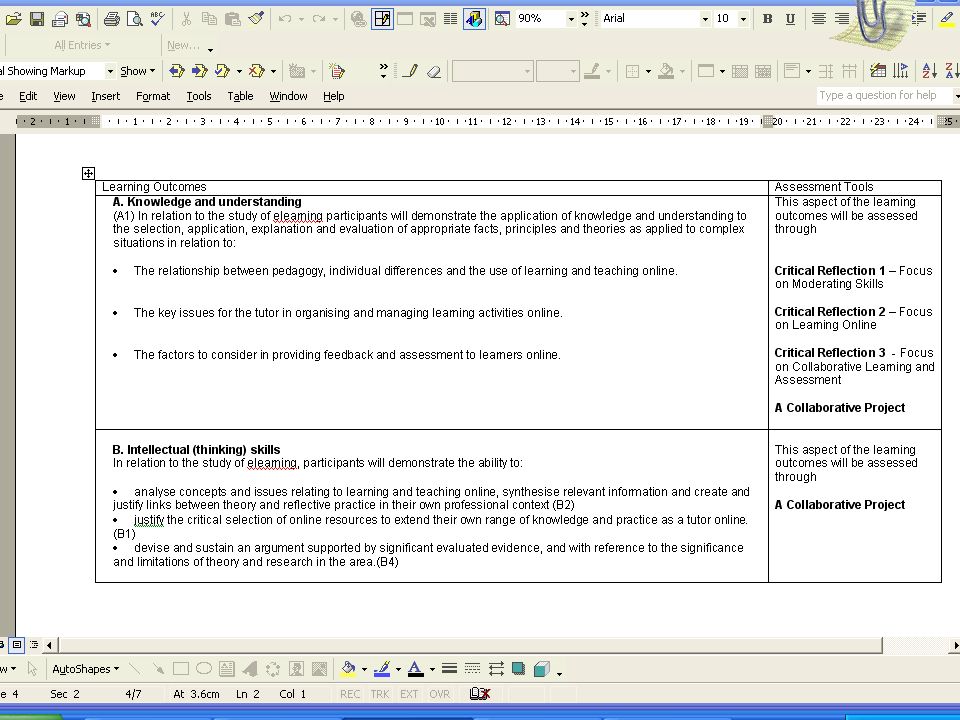This screenshot has width=960, height=720.
Task: Print the document using the printer icon
Action: 111,19
